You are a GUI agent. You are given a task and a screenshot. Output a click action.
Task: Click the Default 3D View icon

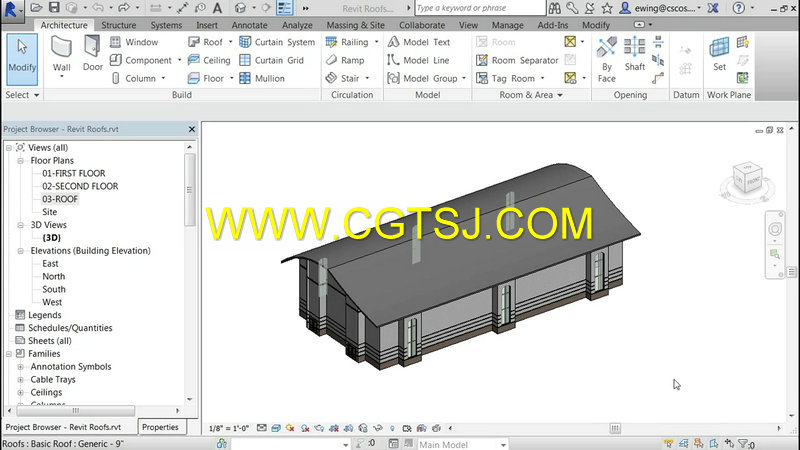pos(240,8)
